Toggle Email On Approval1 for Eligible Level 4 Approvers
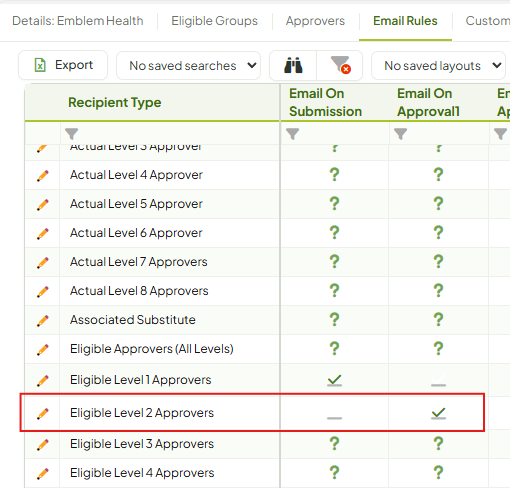The width and height of the screenshot is (510, 488). (x=438, y=473)
